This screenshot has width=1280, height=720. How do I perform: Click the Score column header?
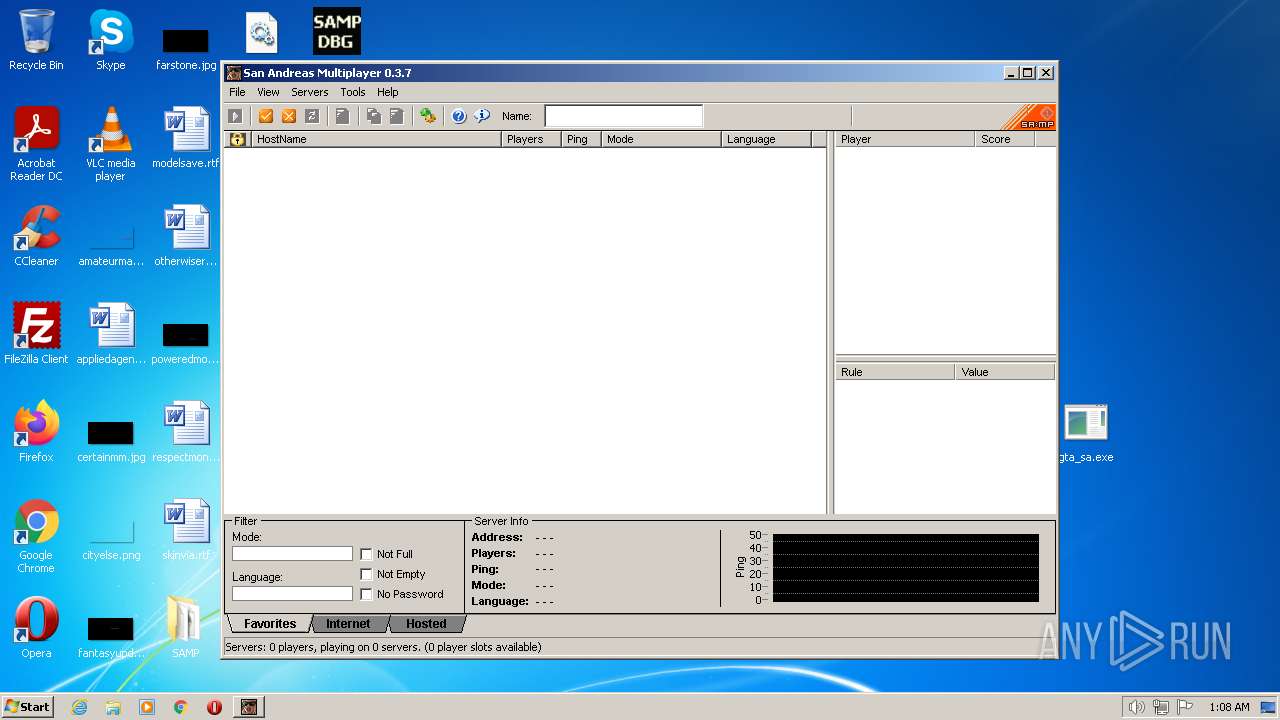tap(1005, 139)
